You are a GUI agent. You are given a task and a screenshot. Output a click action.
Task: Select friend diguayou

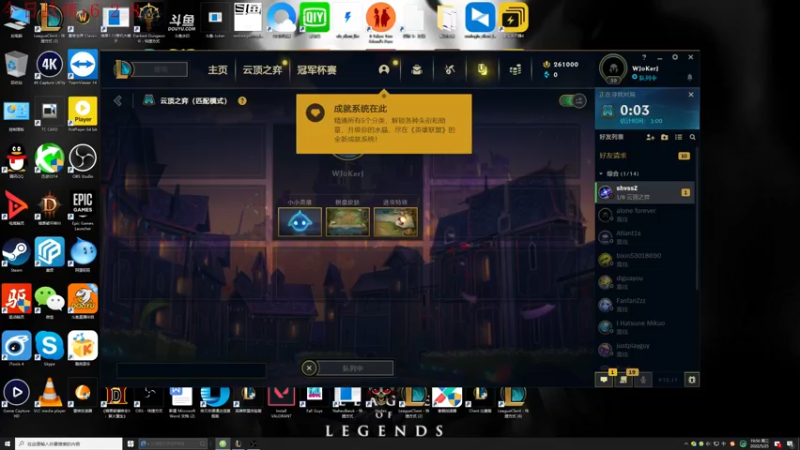pyautogui.click(x=645, y=282)
